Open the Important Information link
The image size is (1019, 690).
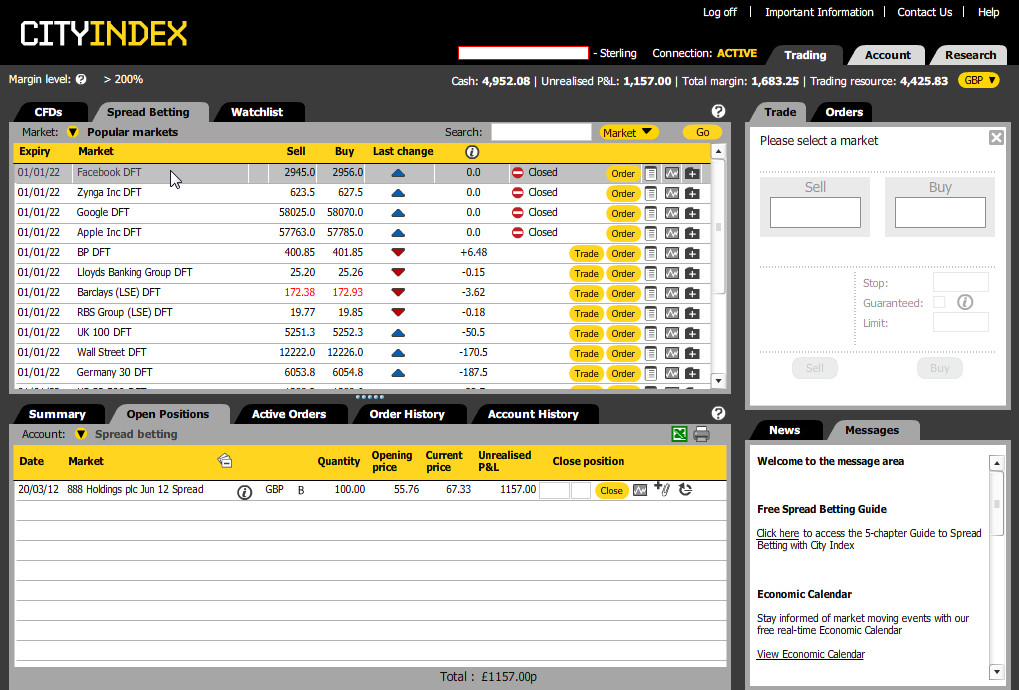click(x=819, y=12)
